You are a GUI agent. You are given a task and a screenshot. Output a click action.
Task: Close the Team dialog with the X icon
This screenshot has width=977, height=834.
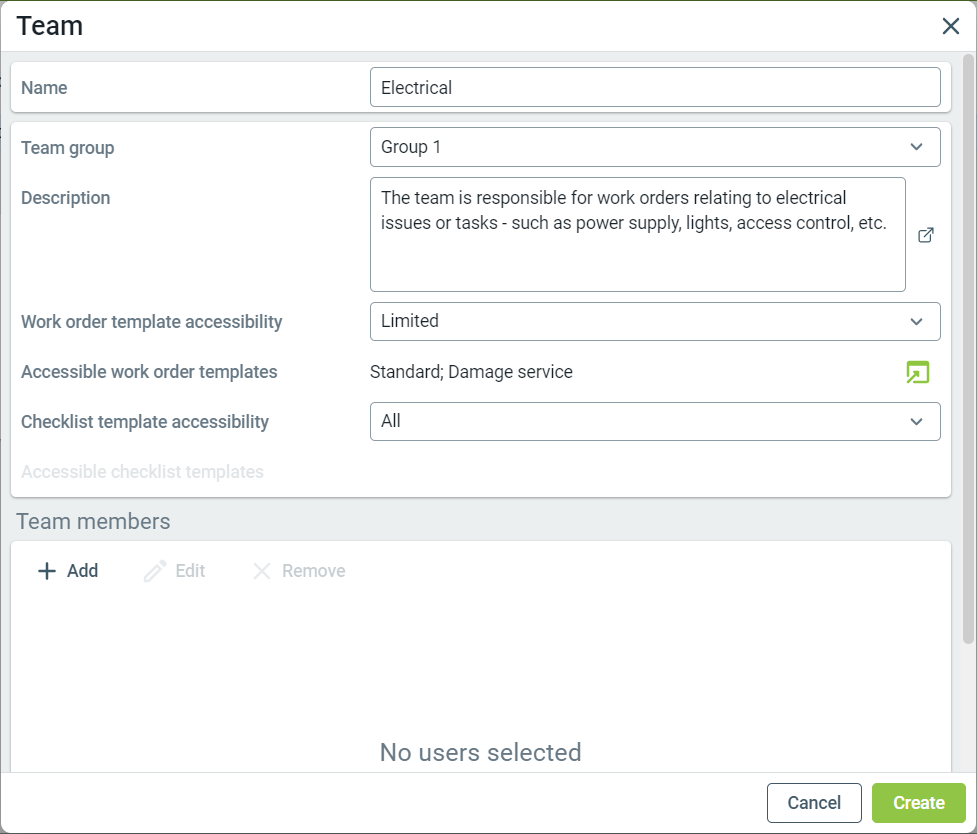[x=950, y=26]
